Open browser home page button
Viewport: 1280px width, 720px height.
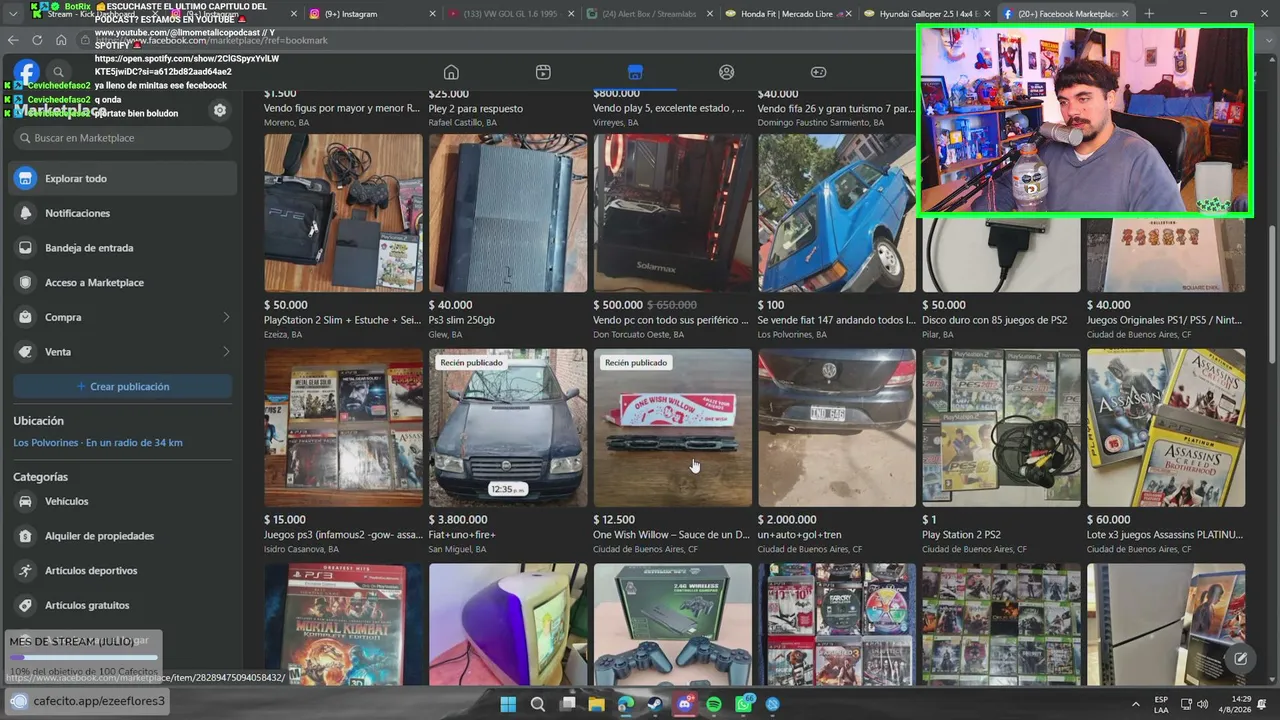[61, 40]
